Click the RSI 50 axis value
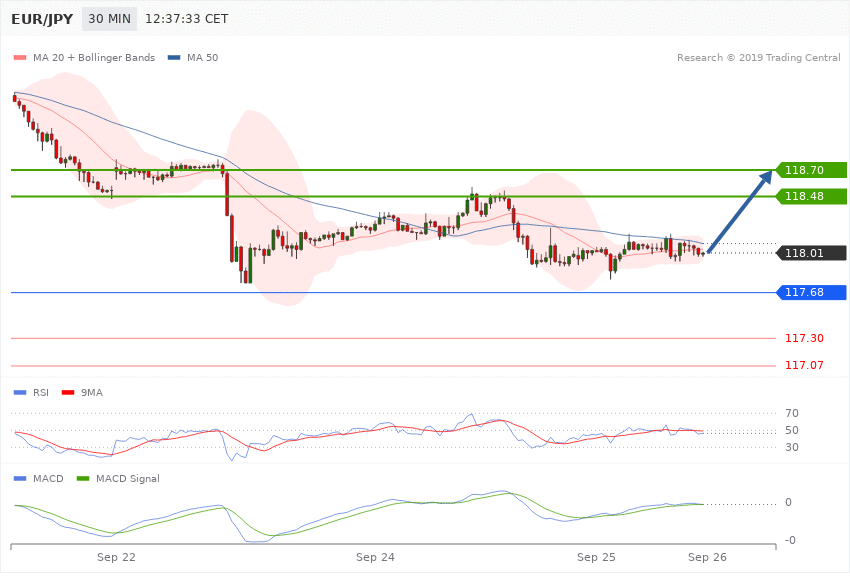The width and height of the screenshot is (850, 576). pos(791,430)
